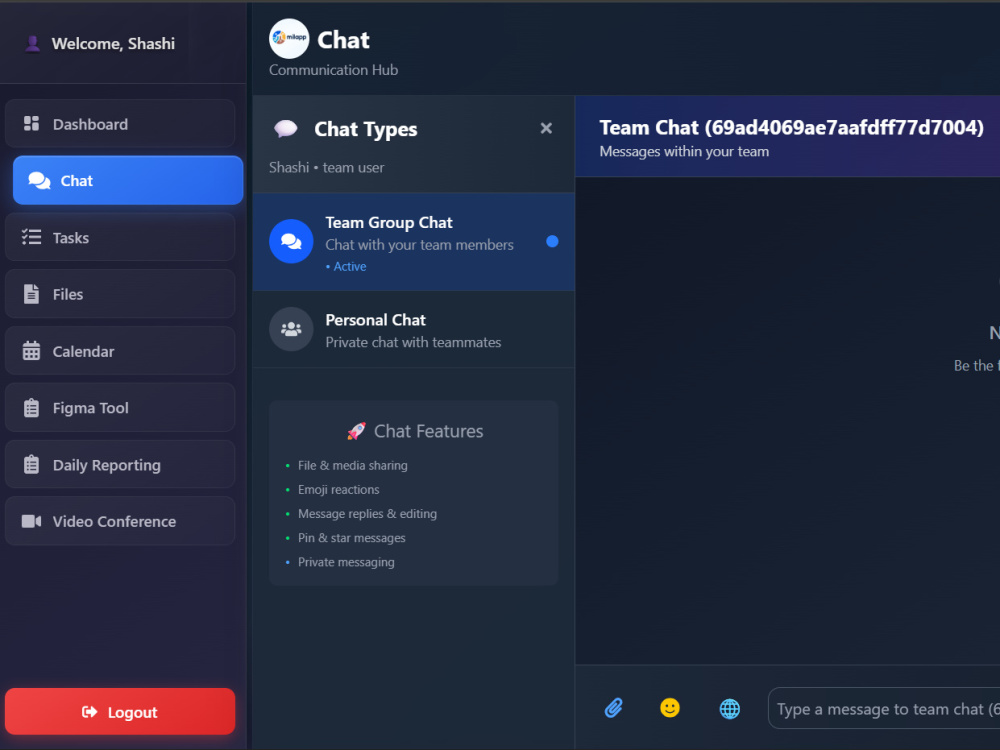Select Personal Chat entry
Screen dimensions: 1000x750
tap(414, 330)
